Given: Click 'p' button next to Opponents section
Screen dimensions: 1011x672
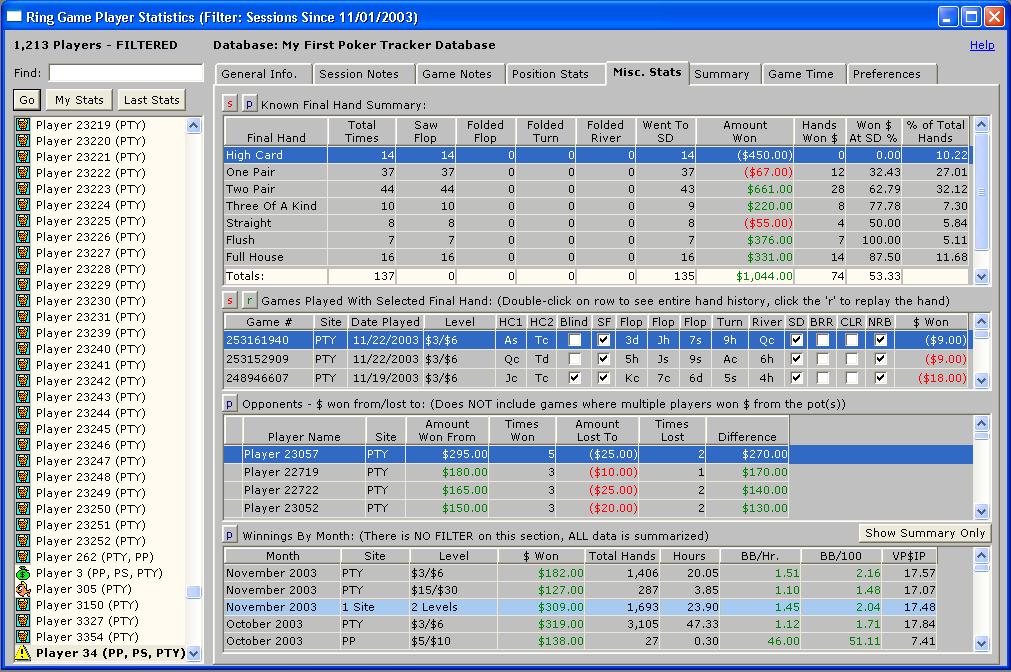Looking at the screenshot, I should (230, 402).
